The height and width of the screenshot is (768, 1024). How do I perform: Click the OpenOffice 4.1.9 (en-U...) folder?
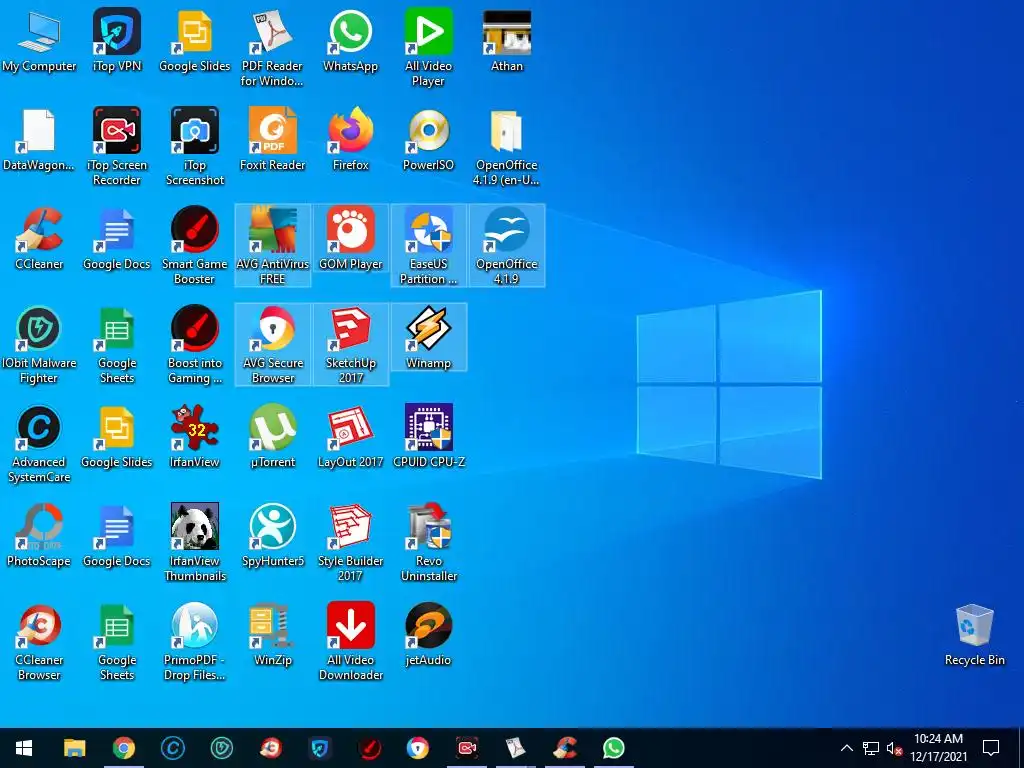507,148
